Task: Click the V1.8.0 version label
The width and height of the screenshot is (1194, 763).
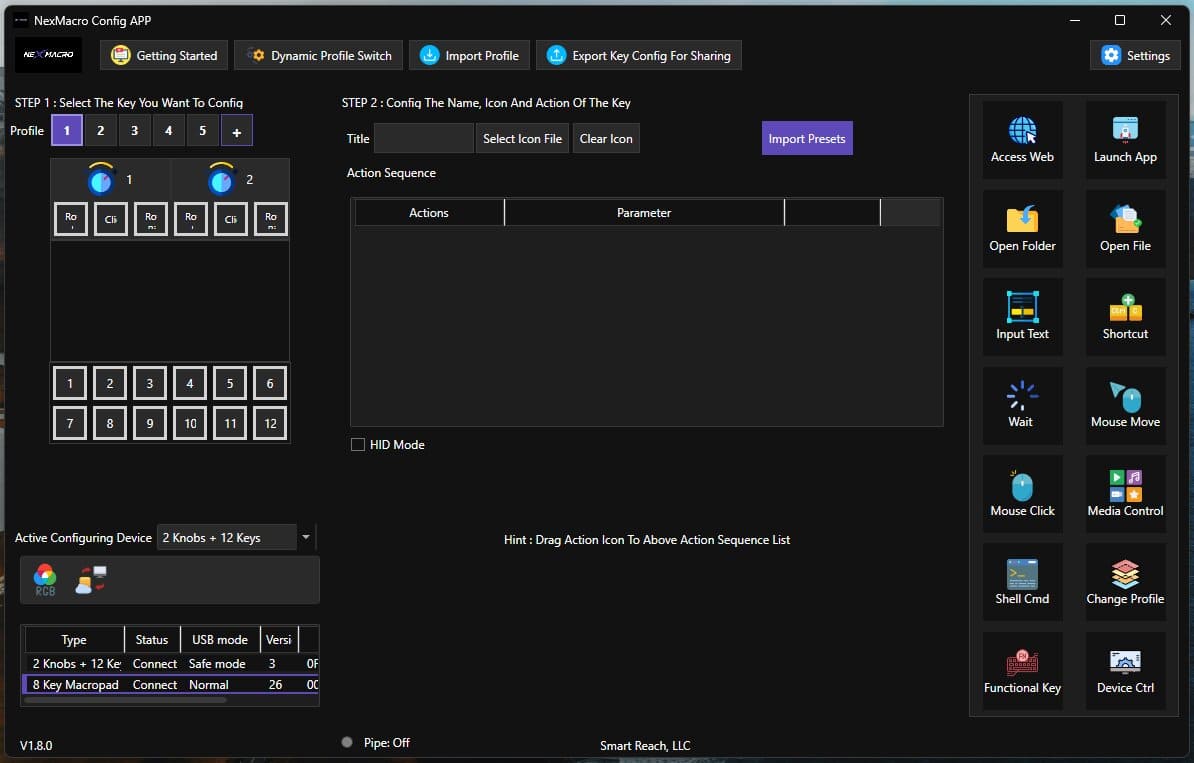Action: click(x=36, y=745)
